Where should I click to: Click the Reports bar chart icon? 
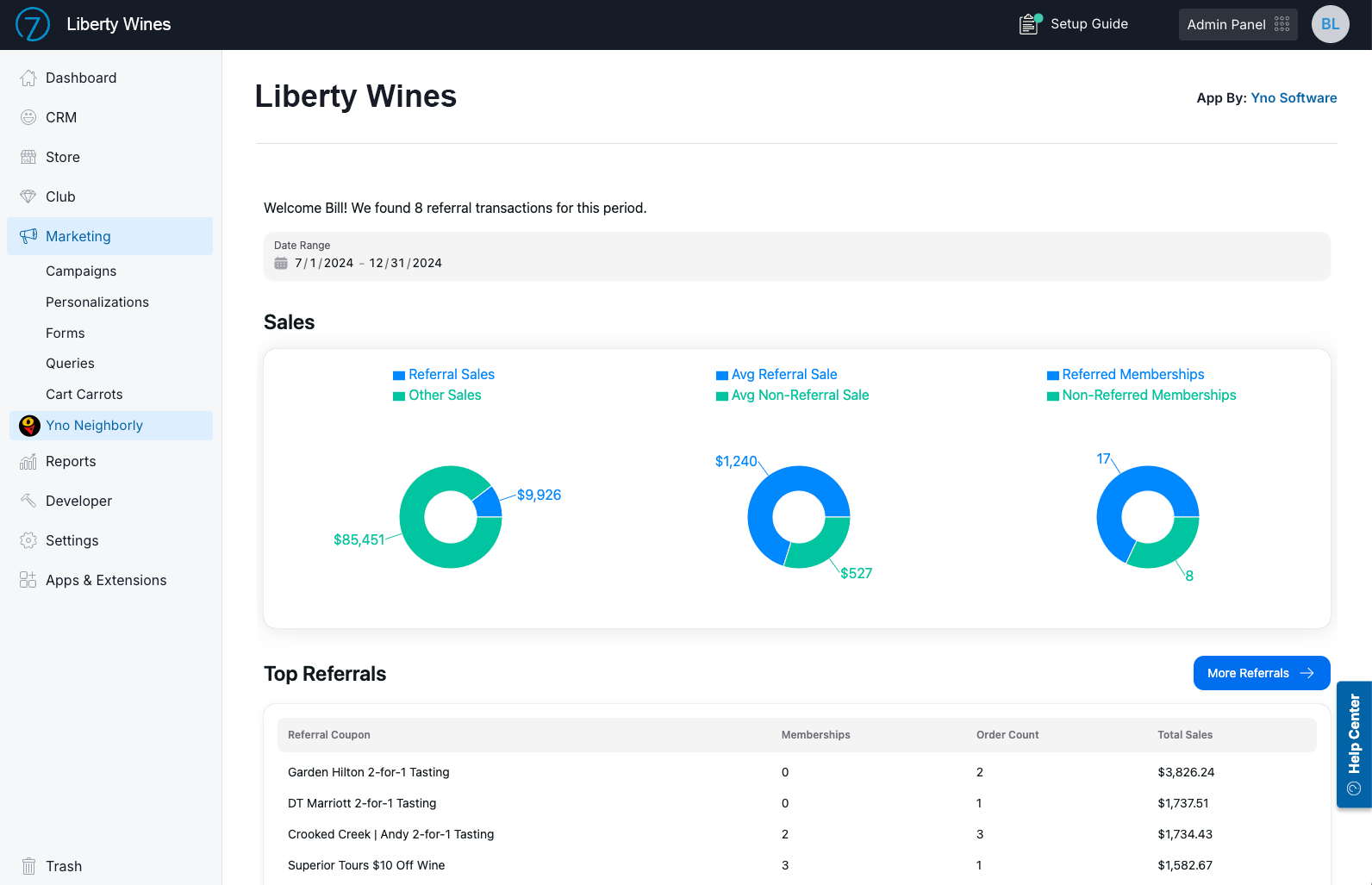(28, 461)
